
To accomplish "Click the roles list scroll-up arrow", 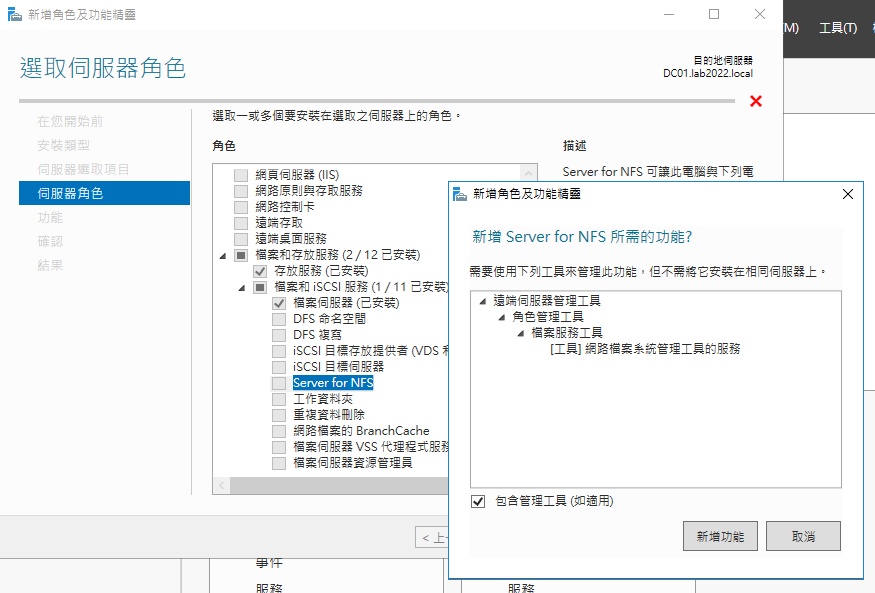I will [528, 172].
